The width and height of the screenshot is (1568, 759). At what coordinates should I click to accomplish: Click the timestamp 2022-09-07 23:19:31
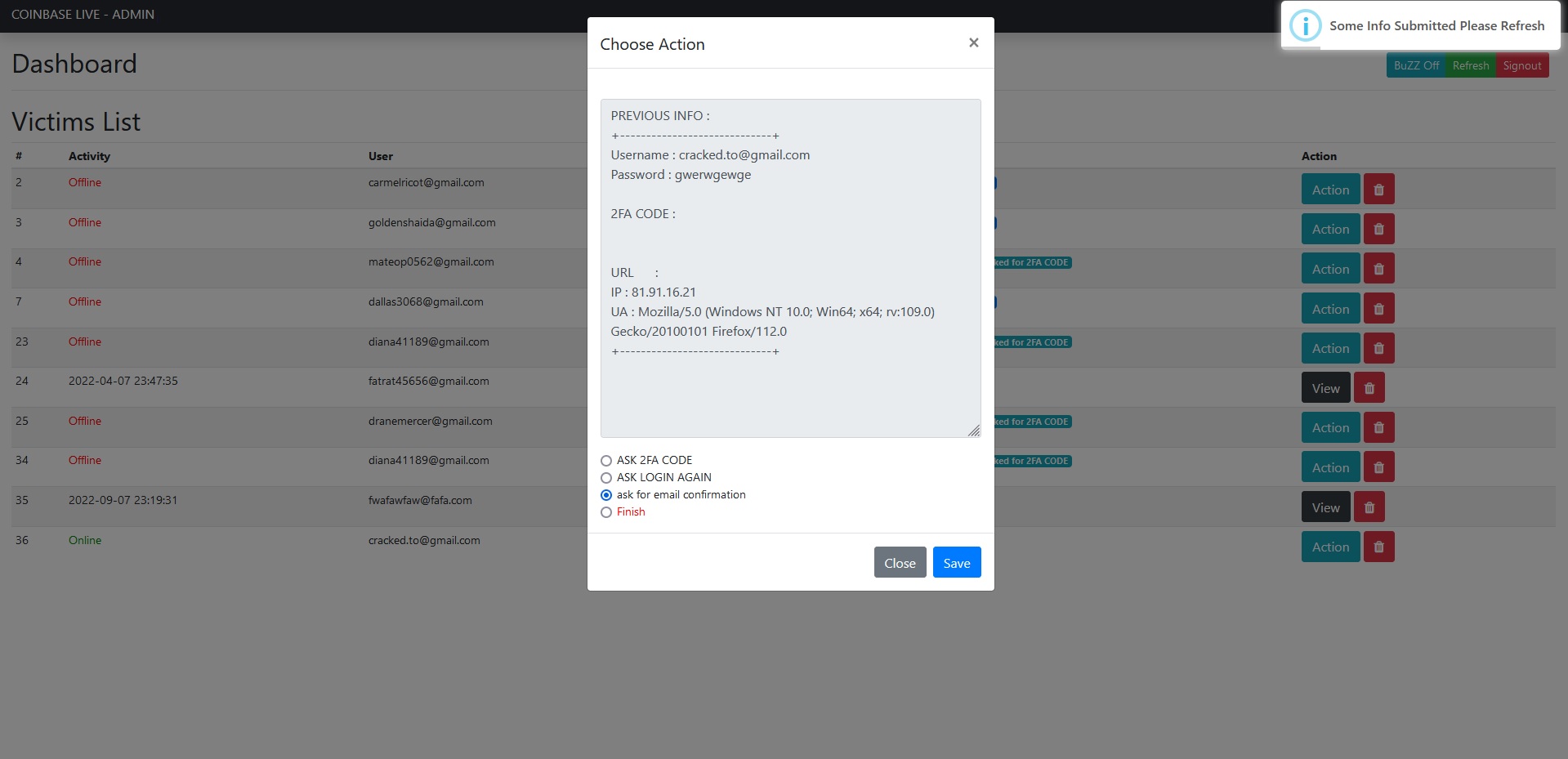tap(123, 500)
